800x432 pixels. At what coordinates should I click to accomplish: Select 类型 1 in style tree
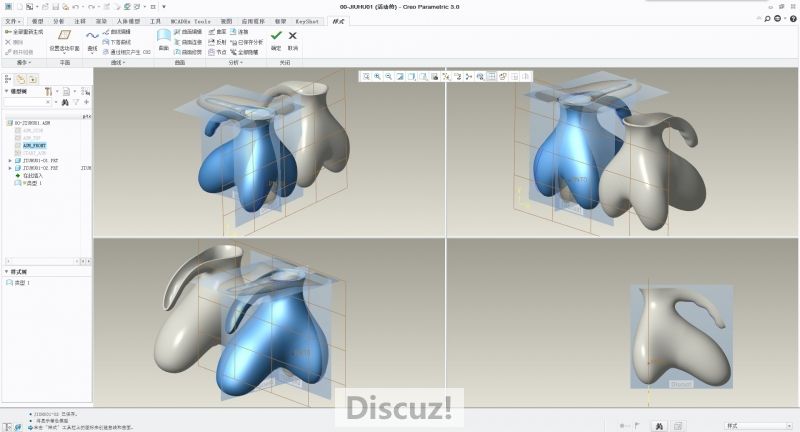point(18,283)
